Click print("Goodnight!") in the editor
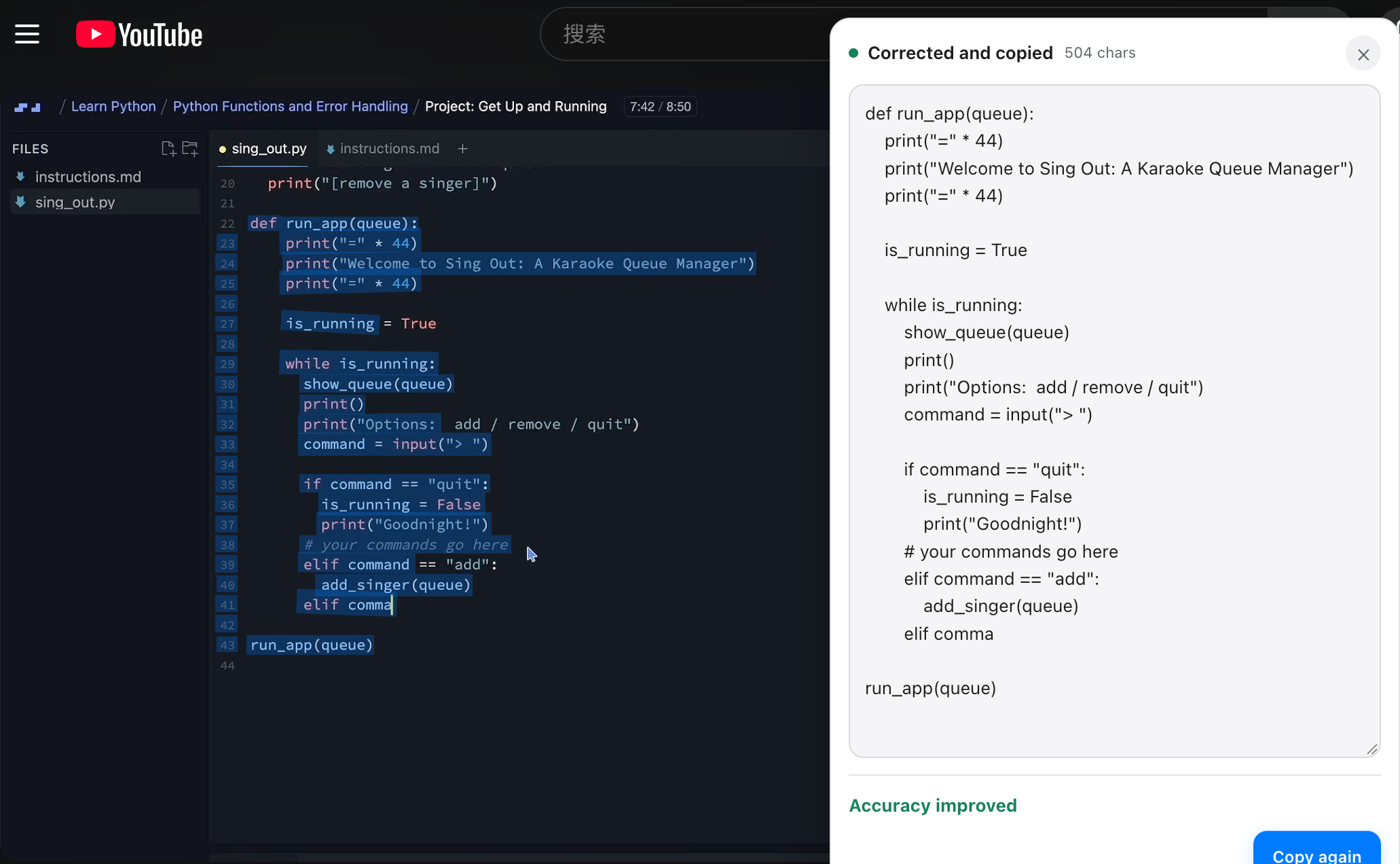 pos(405,524)
